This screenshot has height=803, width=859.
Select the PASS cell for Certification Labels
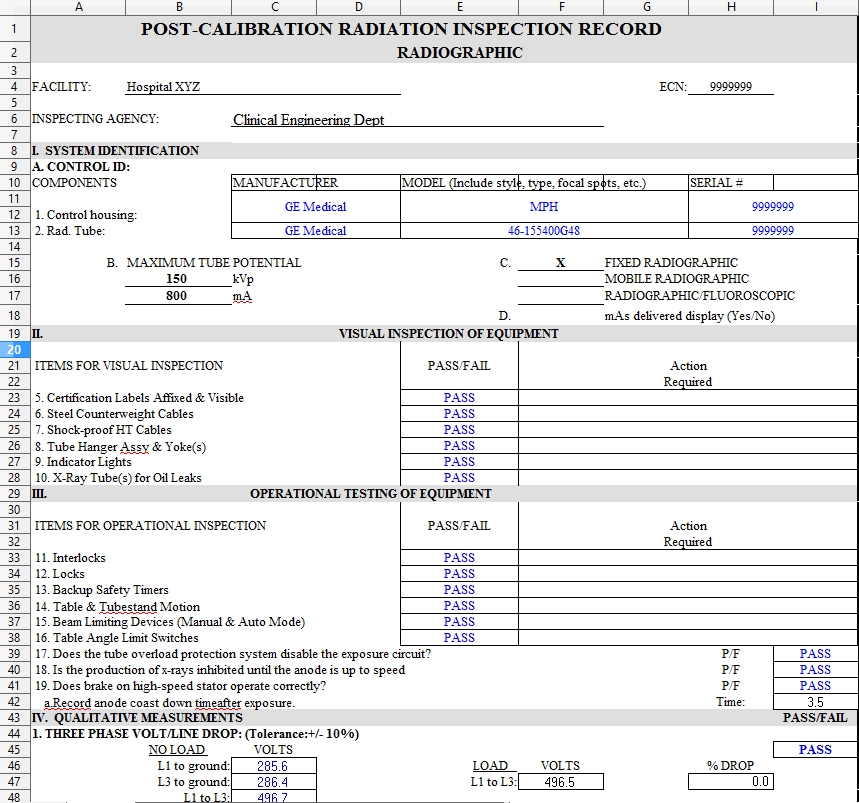click(458, 397)
